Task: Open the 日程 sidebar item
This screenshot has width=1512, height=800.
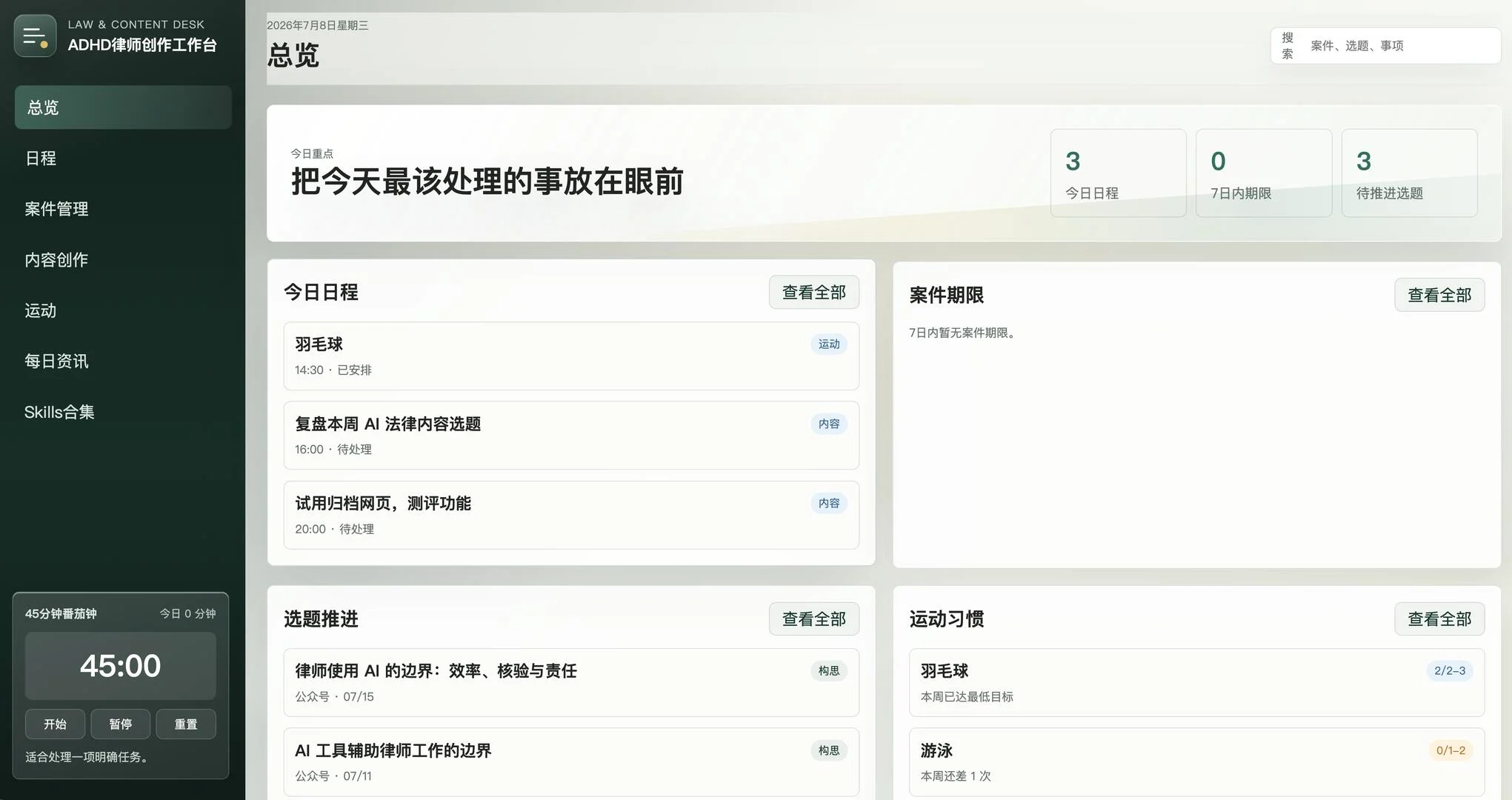Action: (x=123, y=158)
